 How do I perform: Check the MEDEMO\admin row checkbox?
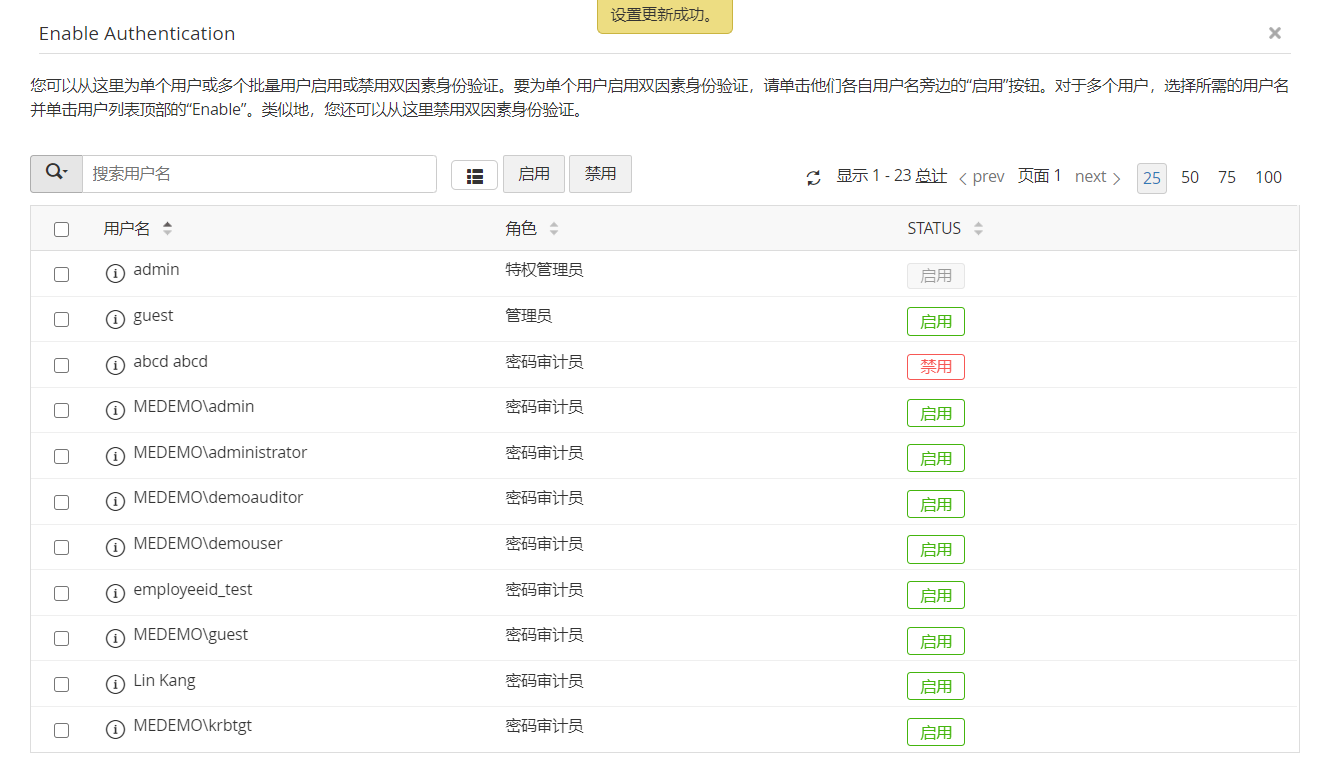(x=62, y=411)
